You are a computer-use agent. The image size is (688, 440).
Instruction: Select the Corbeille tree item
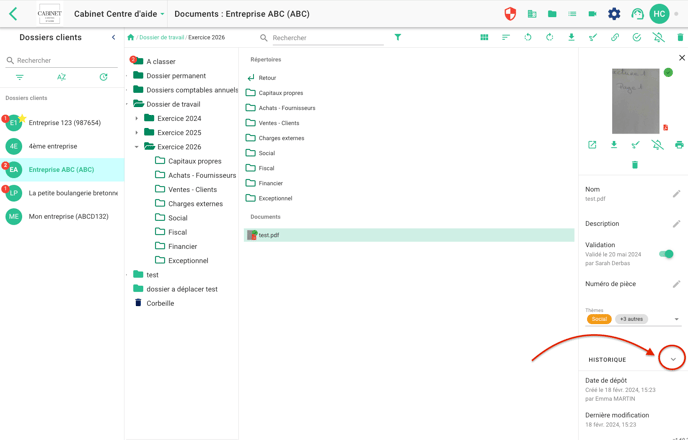(159, 303)
